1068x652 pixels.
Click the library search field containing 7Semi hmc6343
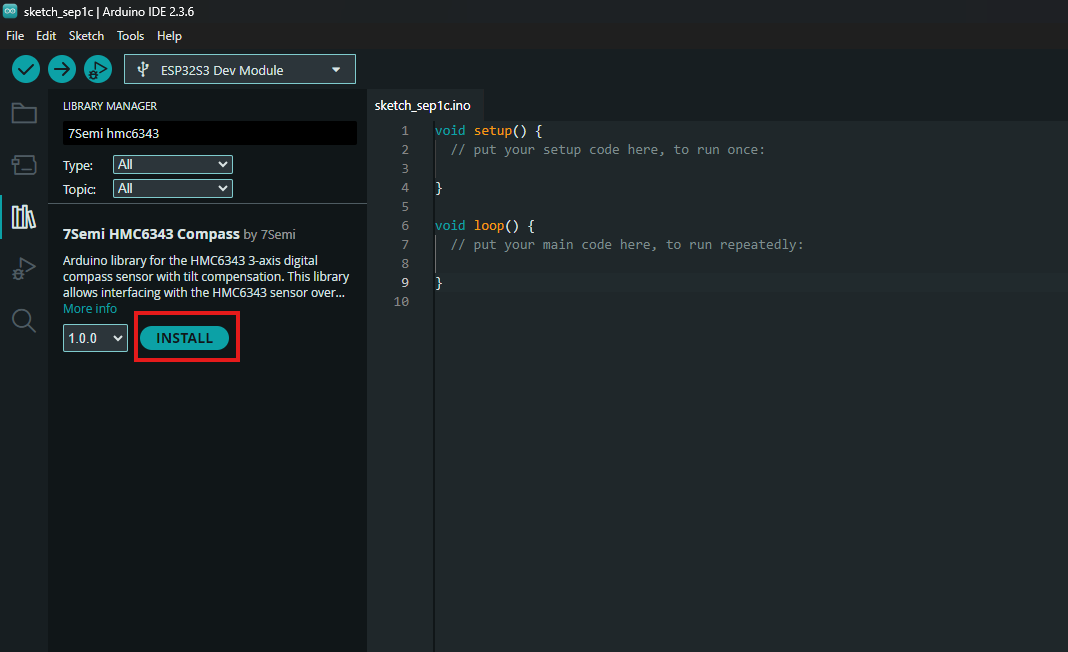(x=210, y=134)
